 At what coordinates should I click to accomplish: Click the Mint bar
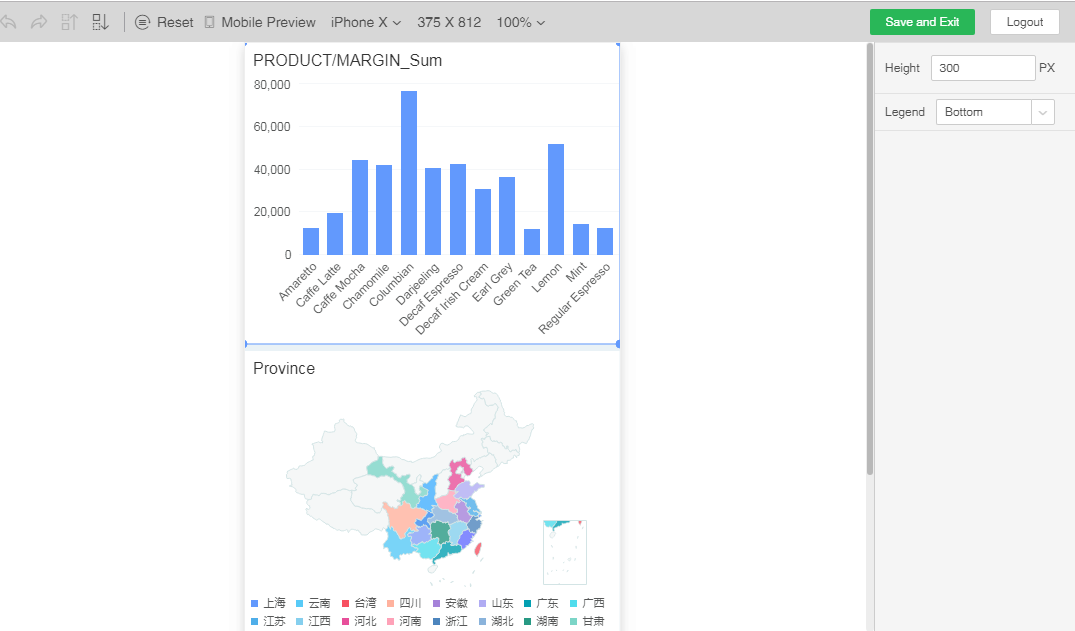pyautogui.click(x=581, y=239)
